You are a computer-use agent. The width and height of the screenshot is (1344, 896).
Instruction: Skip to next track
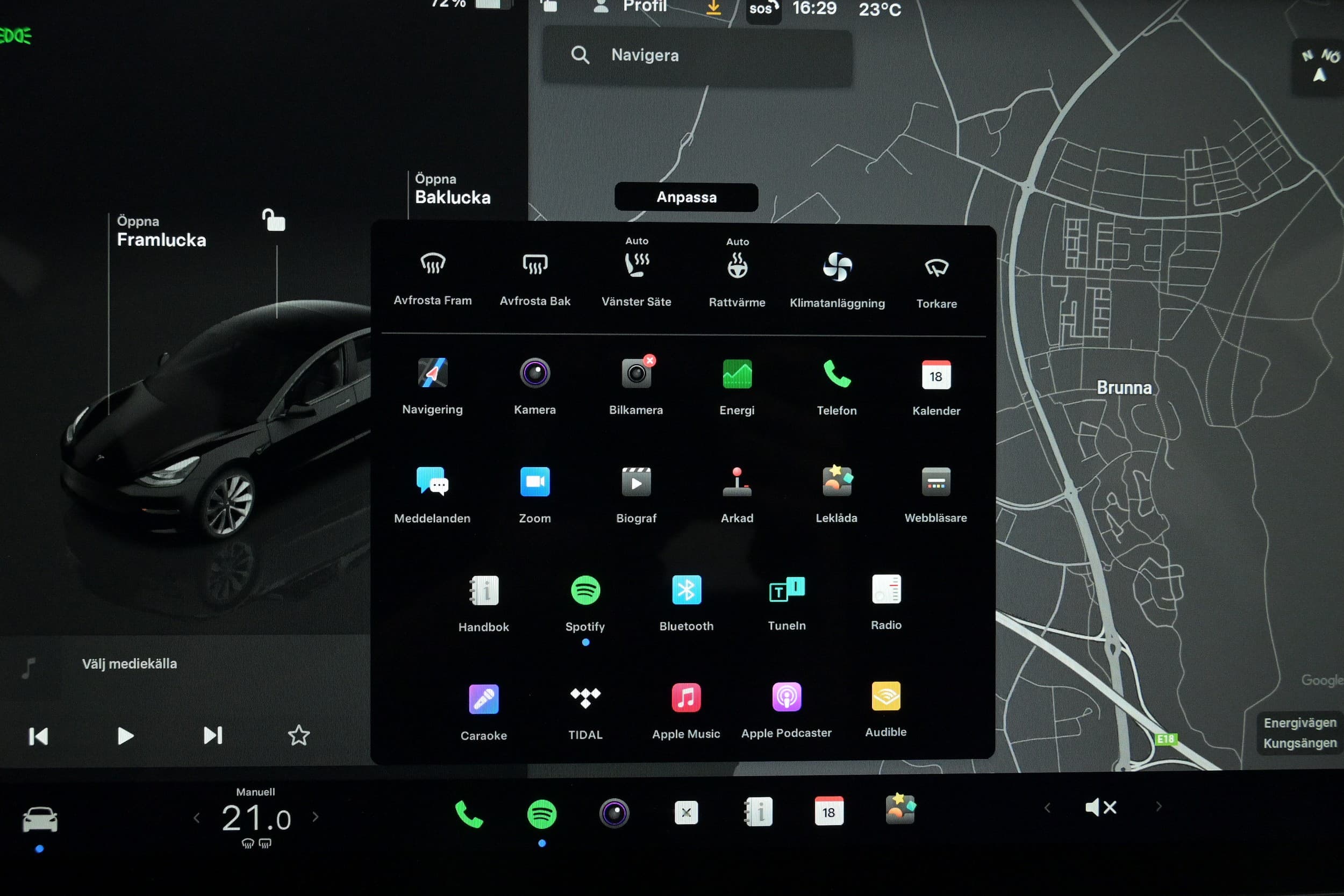213,735
